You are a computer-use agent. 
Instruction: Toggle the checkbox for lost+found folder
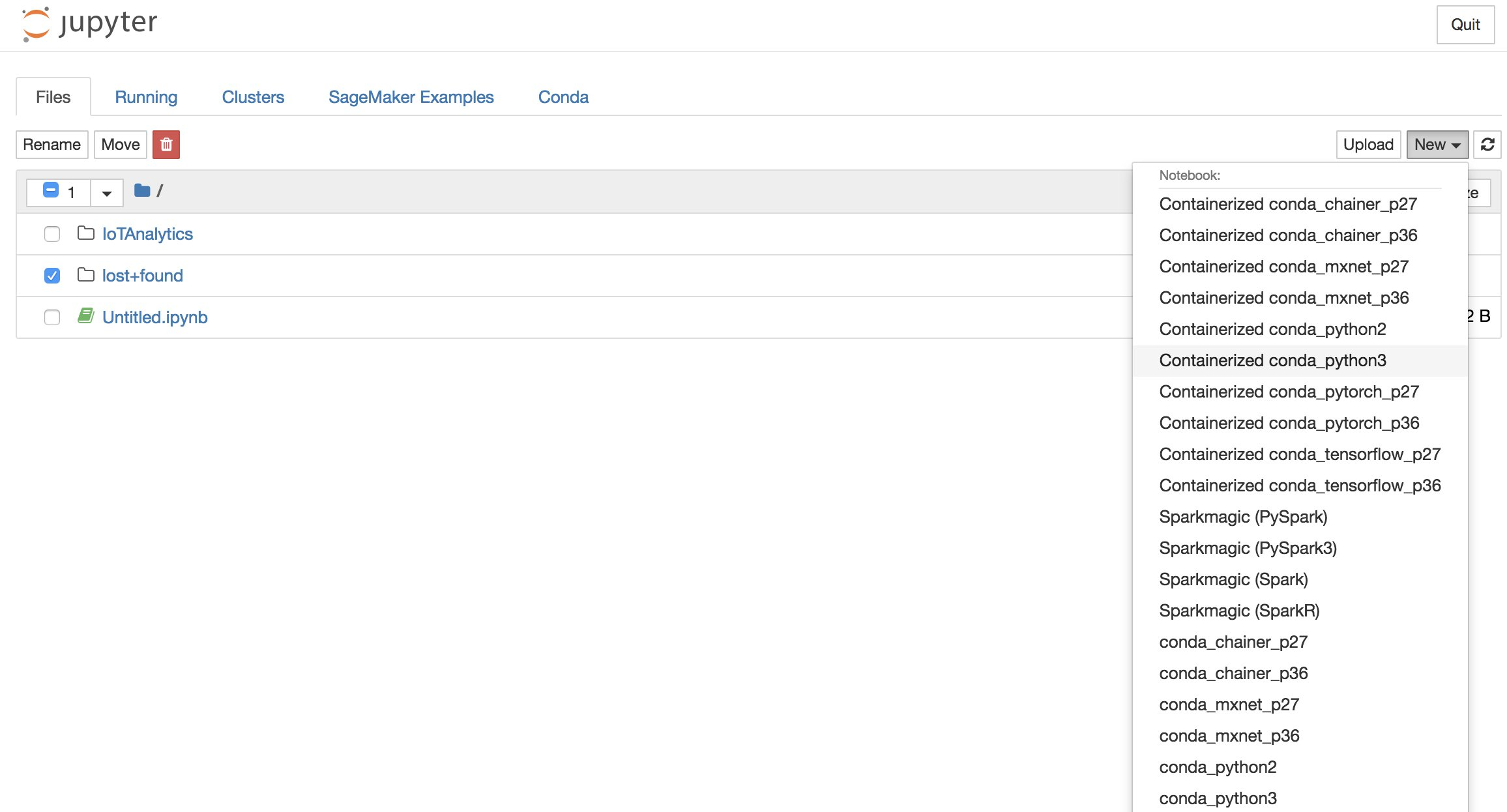(51, 275)
